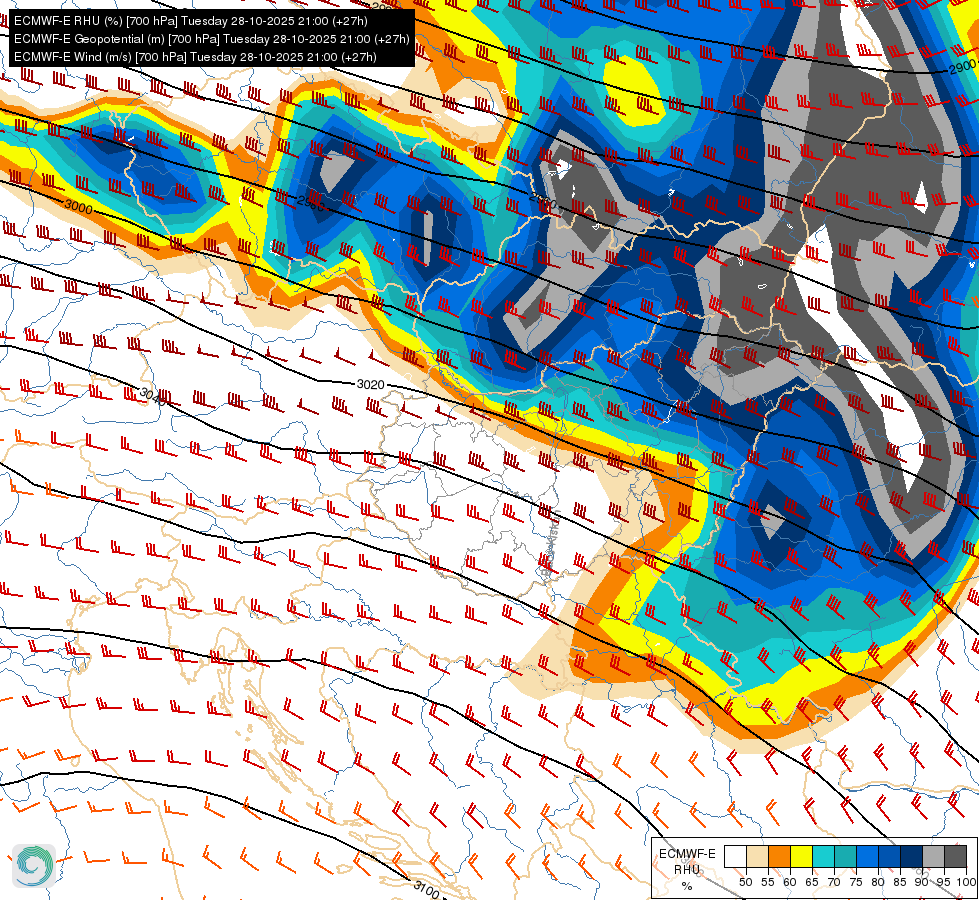Click the 2980 geopotential contour label

tap(310, 204)
